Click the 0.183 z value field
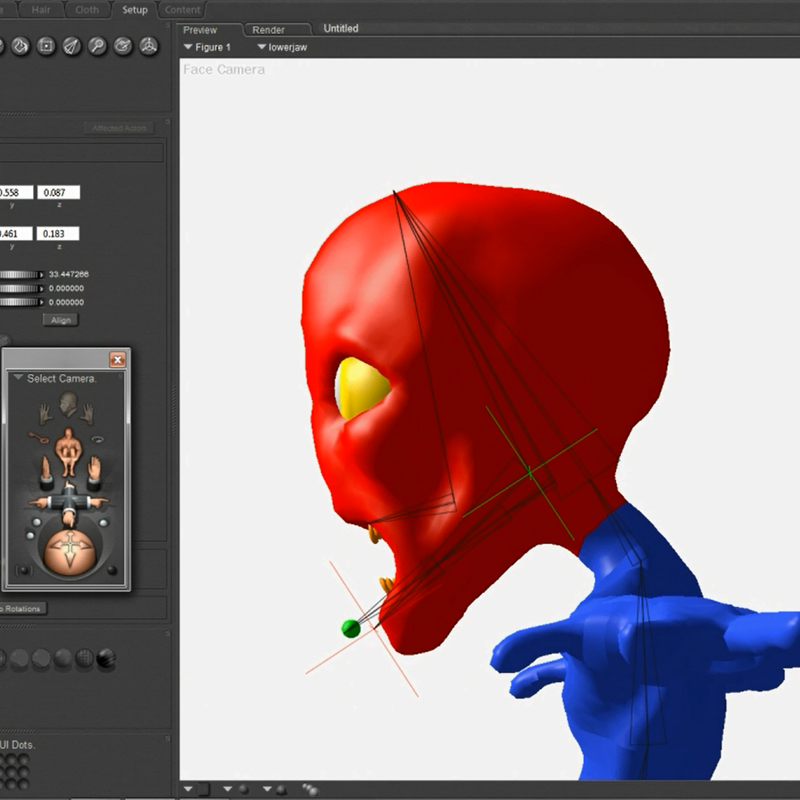800x800 pixels. pos(58,234)
